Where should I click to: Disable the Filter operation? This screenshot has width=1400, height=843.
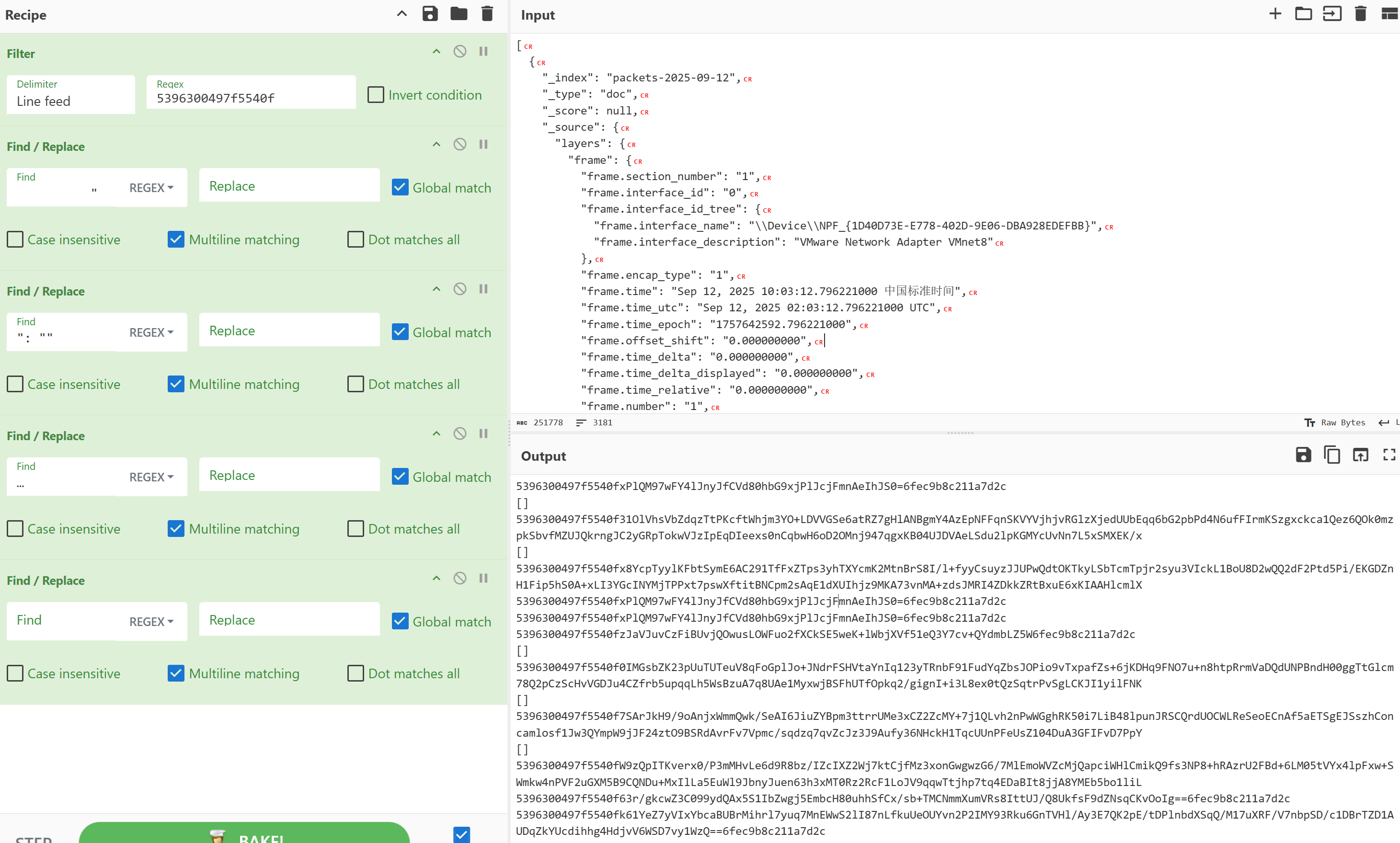(459, 51)
